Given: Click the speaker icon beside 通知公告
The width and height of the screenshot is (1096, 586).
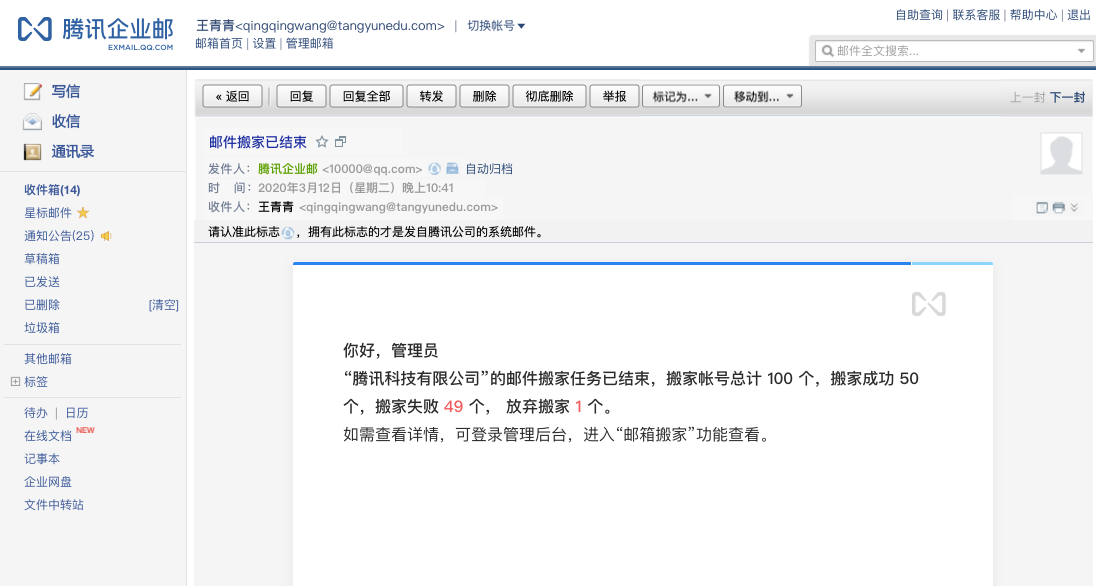Looking at the screenshot, I should coord(106,236).
